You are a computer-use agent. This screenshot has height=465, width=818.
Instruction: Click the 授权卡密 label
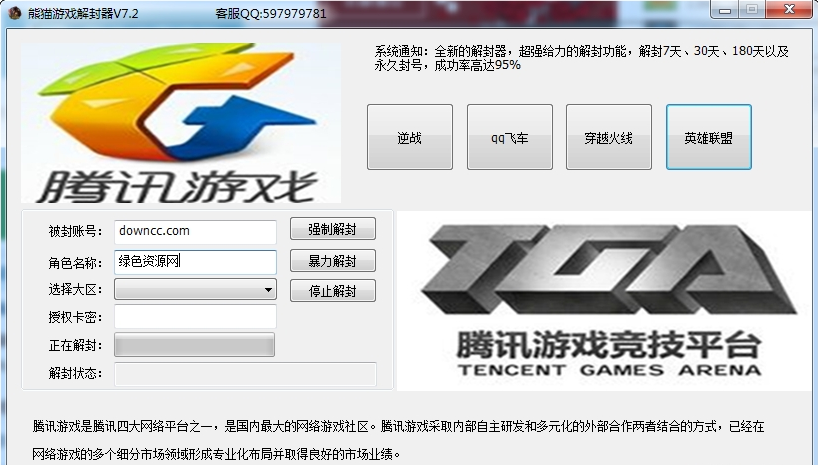(x=75, y=317)
